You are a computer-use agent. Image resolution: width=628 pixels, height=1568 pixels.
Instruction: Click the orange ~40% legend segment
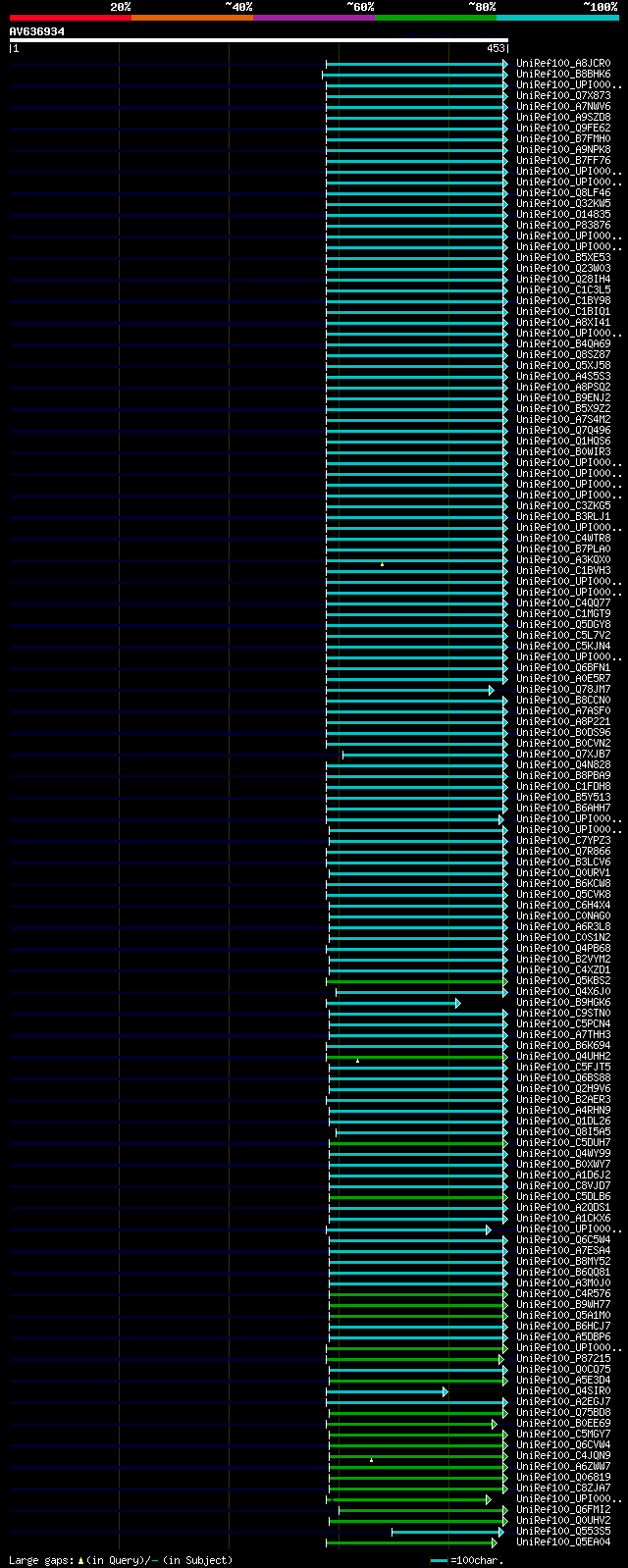tap(191, 18)
